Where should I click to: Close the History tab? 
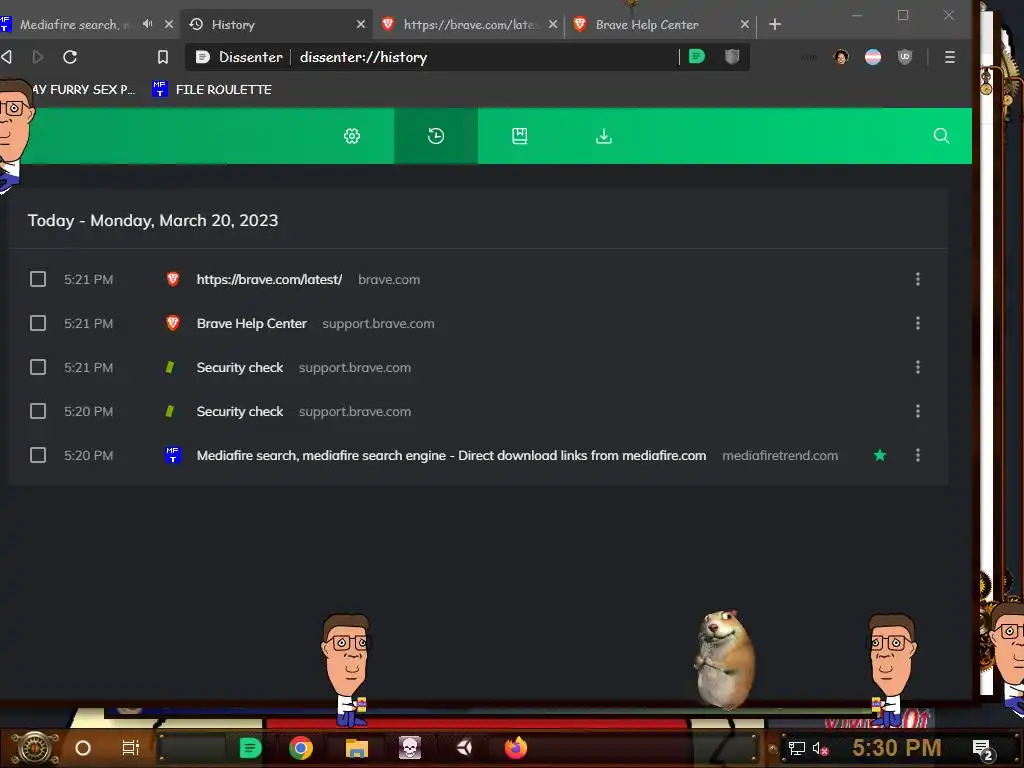click(360, 24)
